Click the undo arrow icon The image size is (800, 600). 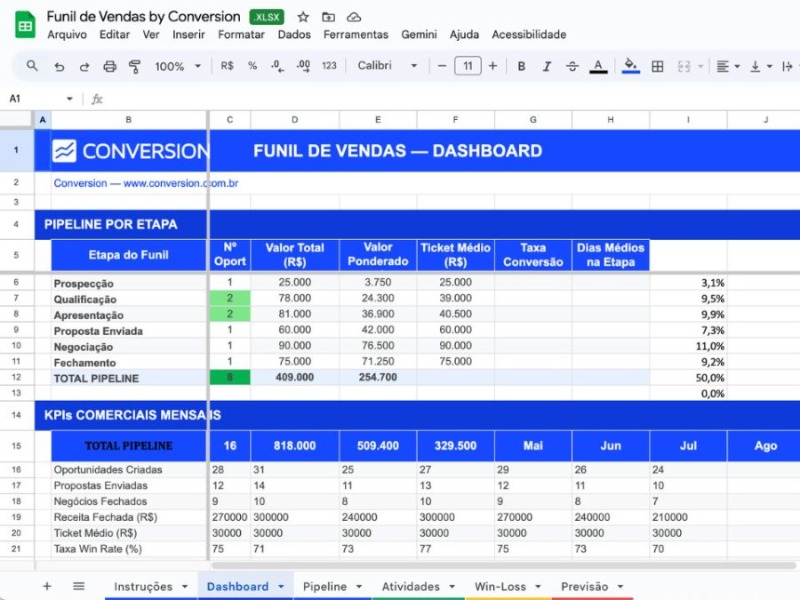59,66
